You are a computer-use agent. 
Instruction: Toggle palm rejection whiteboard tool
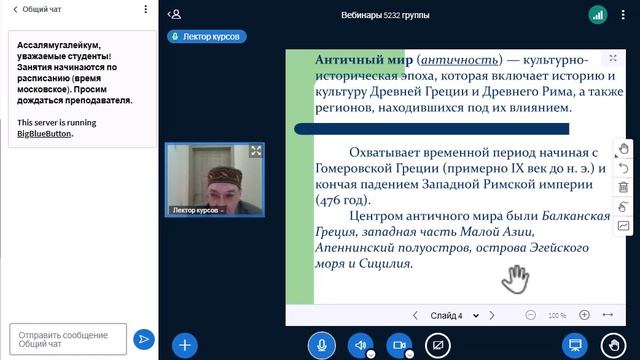[x=623, y=207]
